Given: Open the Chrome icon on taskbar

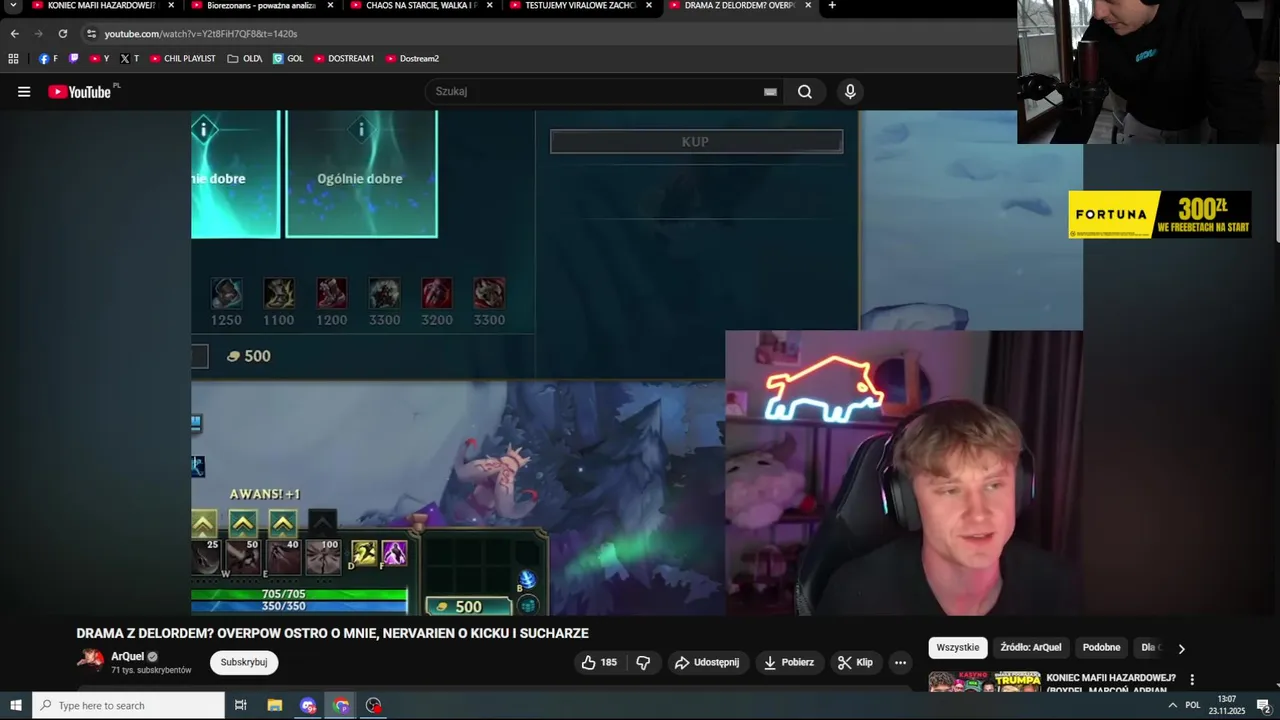Looking at the screenshot, I should click(342, 706).
